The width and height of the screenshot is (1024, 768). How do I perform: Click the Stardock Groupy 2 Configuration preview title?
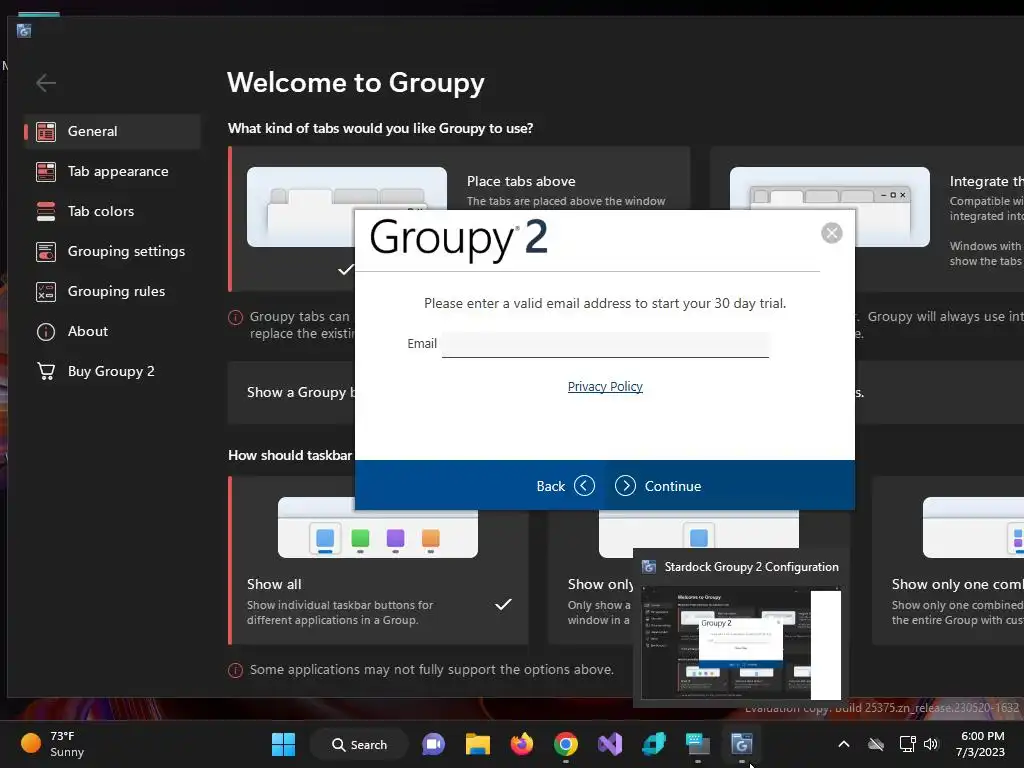[751, 567]
